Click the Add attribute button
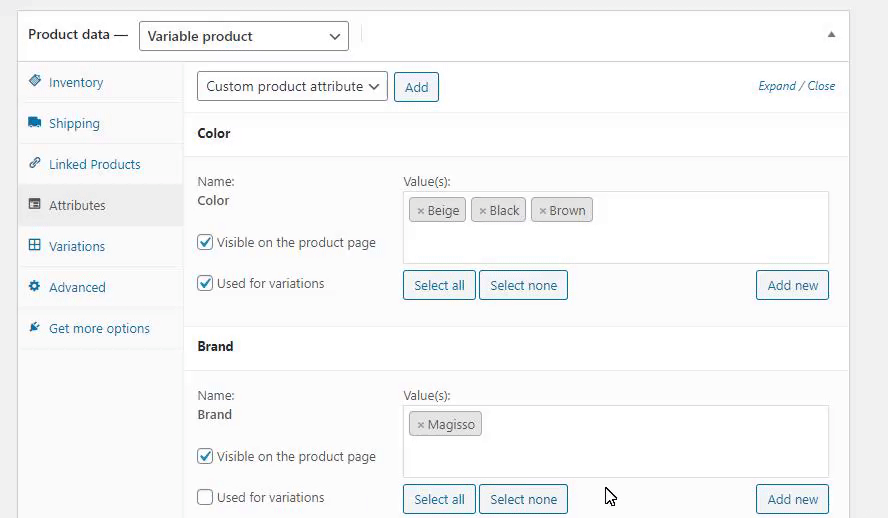888x518 pixels. click(x=416, y=87)
